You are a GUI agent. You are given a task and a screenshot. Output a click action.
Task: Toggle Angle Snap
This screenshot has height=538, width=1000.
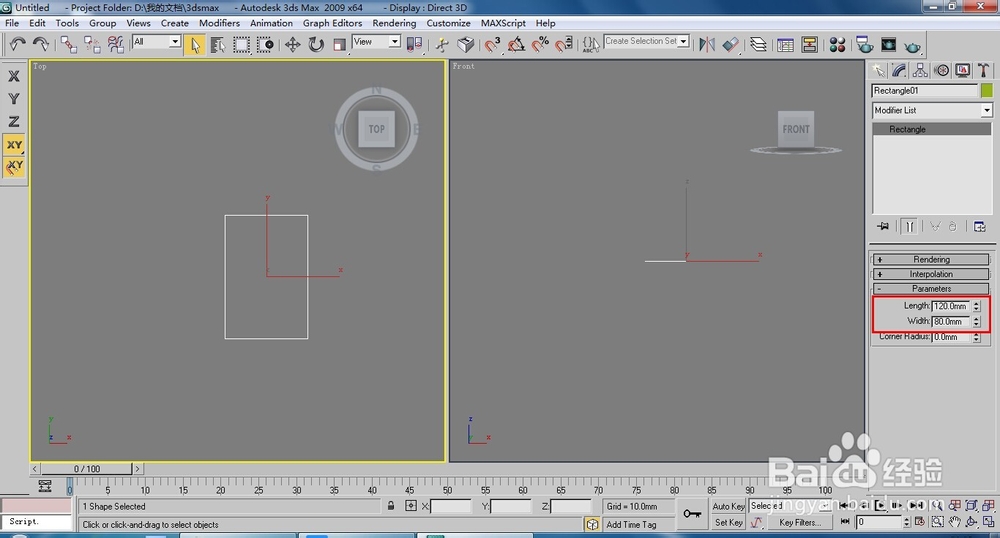coord(516,45)
